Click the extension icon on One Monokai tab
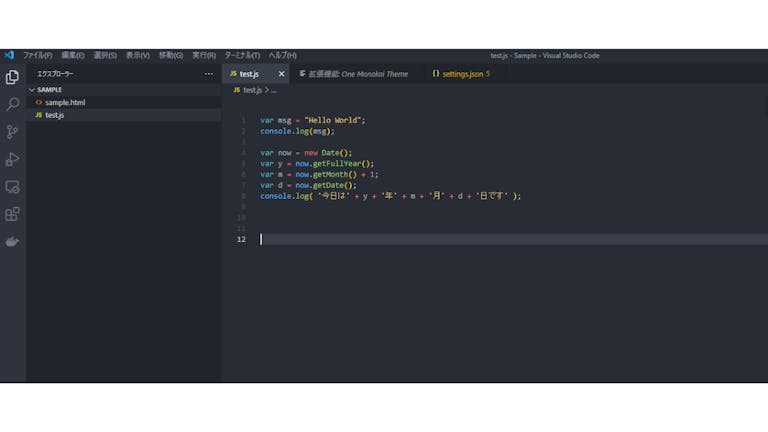 (x=303, y=73)
